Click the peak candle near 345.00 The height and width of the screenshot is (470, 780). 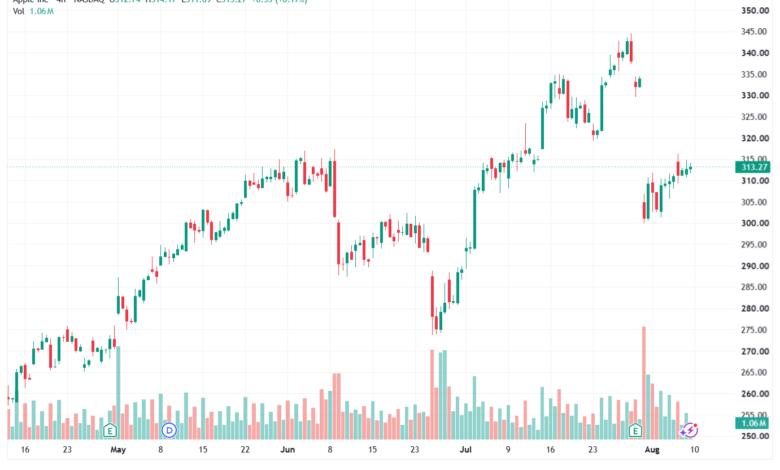click(x=631, y=51)
